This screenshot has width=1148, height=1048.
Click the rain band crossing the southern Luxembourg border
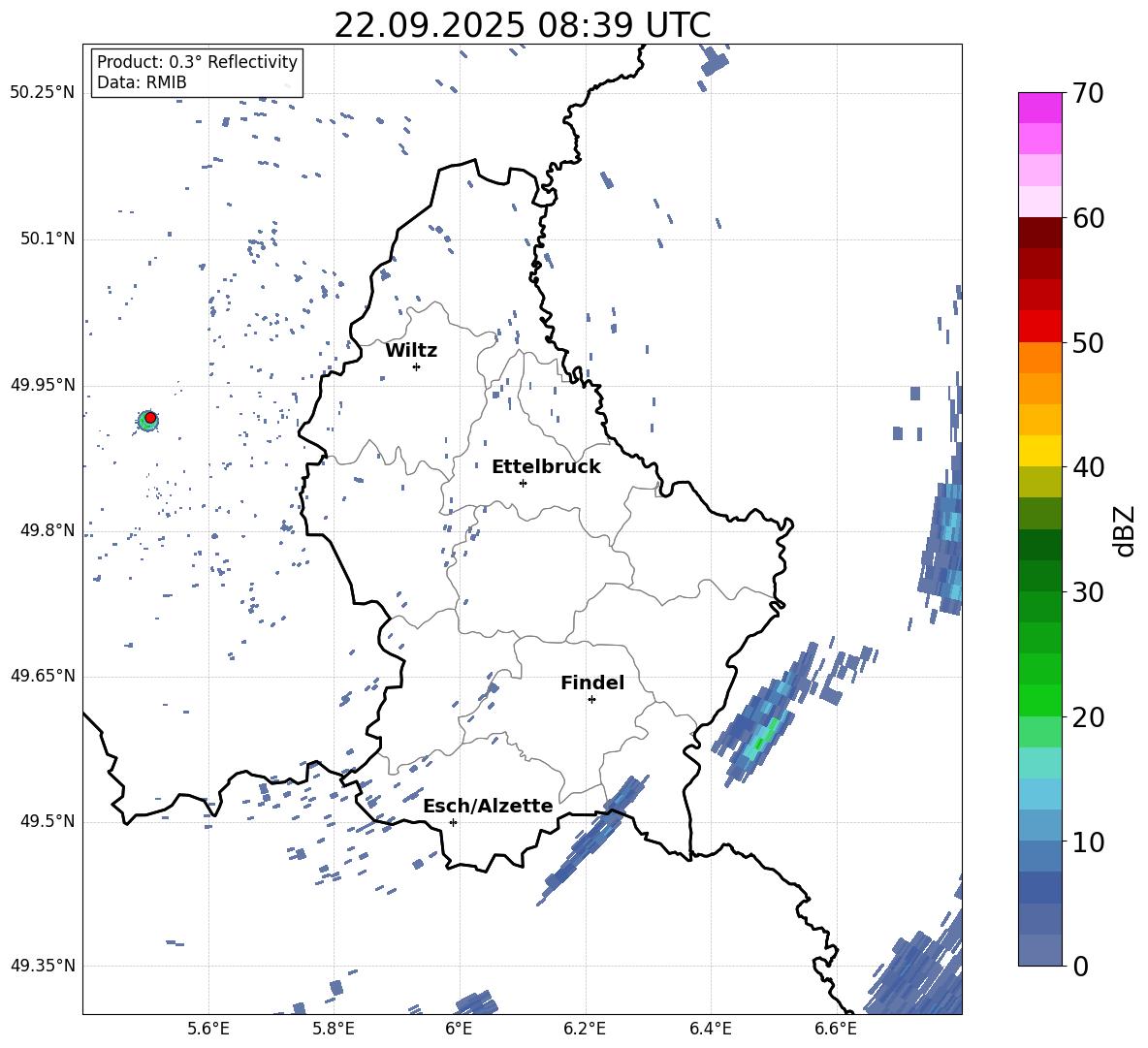[593, 839]
